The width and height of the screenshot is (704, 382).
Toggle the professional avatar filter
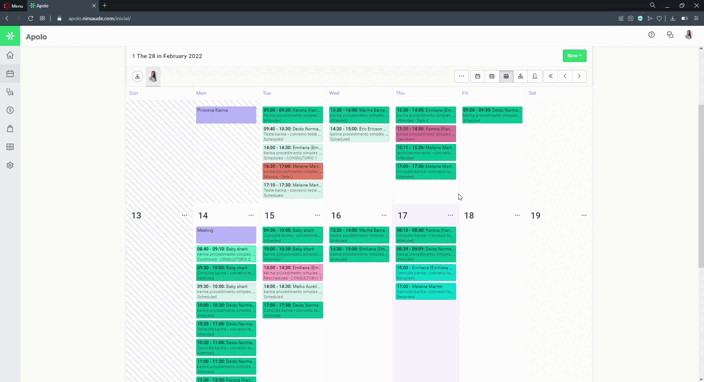tap(153, 76)
